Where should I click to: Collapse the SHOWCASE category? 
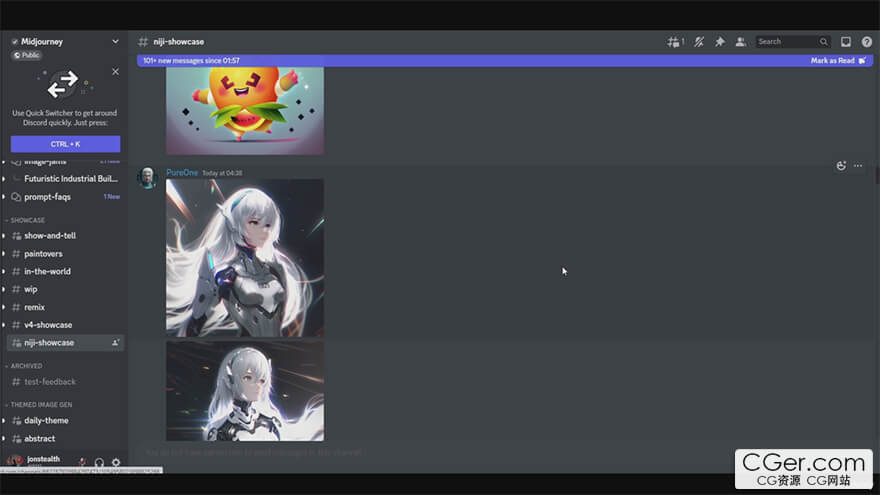coord(28,220)
